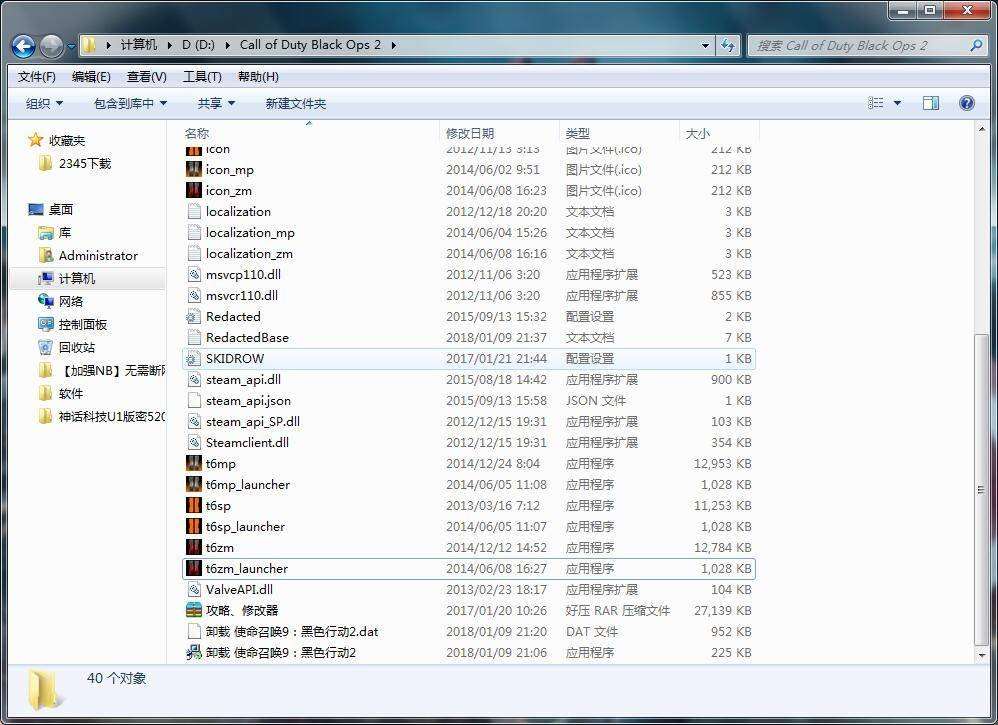Screen dimensions: 998x725
Task: Click the SKIDROW config file icon
Action: coord(193,358)
